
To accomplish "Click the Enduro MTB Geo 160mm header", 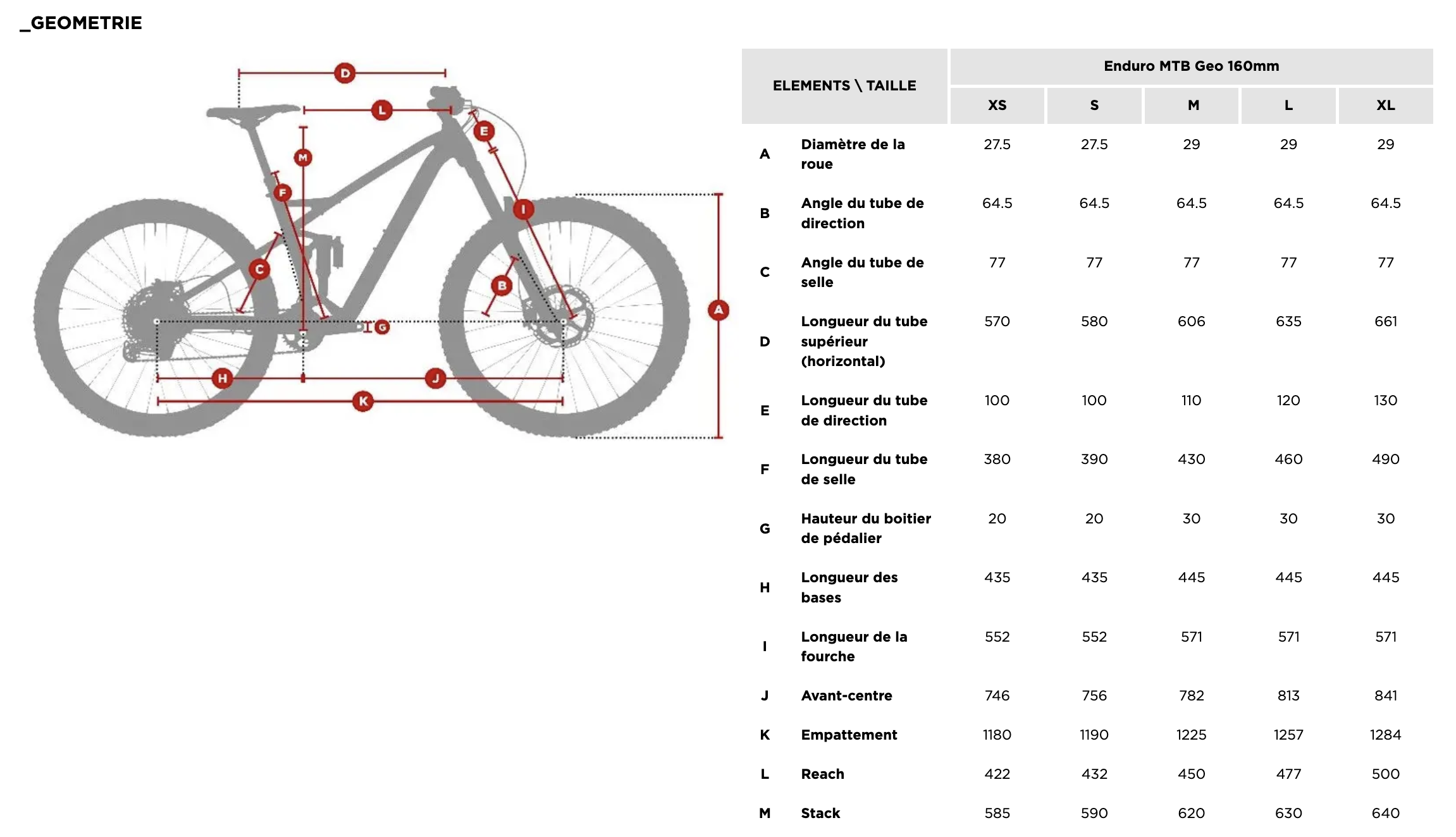I will point(1191,66).
